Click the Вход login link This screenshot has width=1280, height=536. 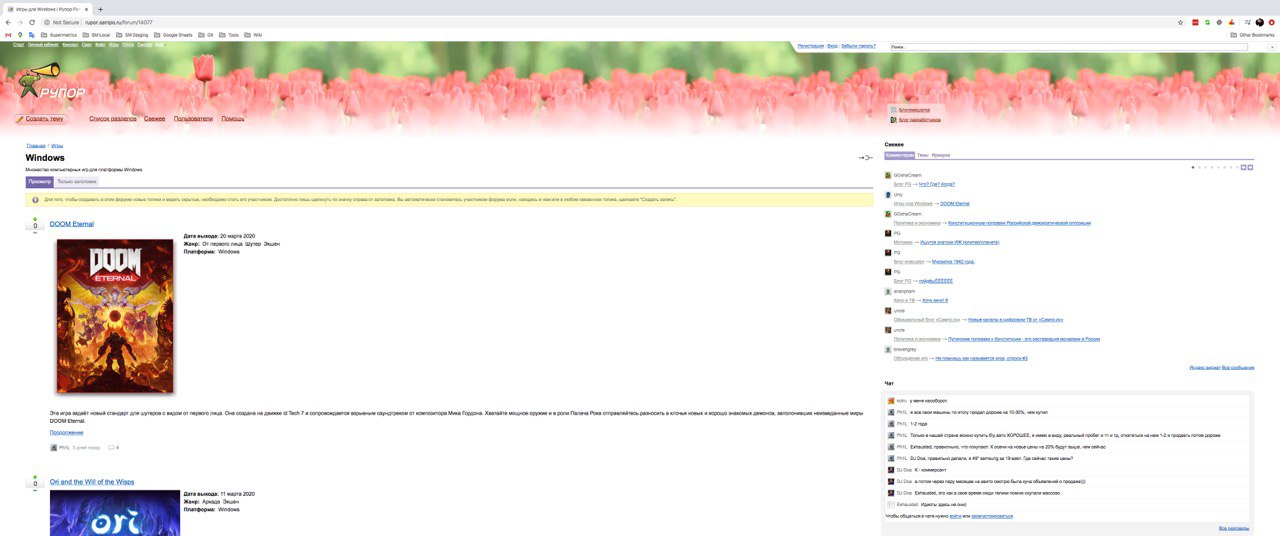(x=833, y=46)
